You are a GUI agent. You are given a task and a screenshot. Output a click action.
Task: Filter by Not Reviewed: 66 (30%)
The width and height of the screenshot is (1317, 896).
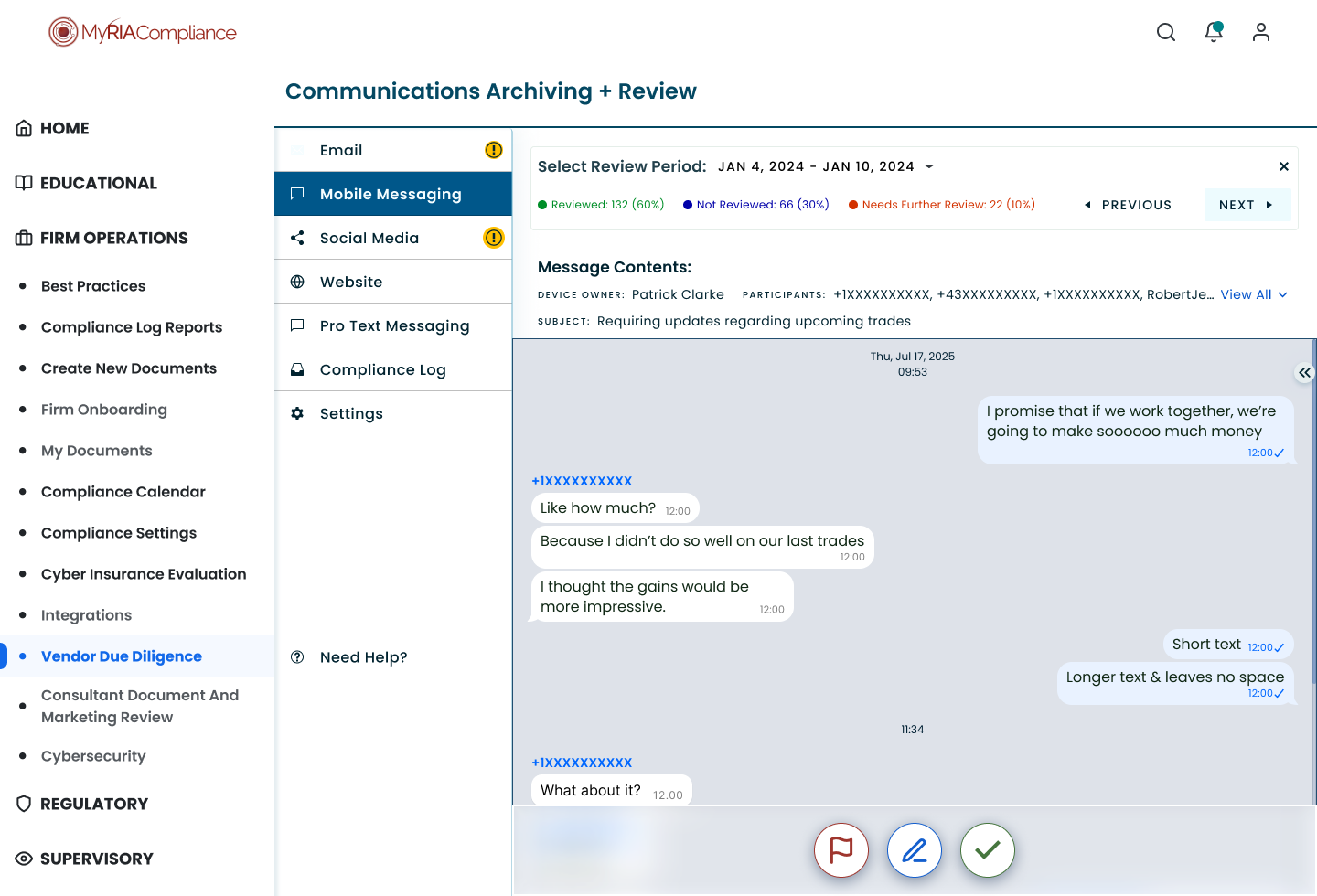point(756,205)
